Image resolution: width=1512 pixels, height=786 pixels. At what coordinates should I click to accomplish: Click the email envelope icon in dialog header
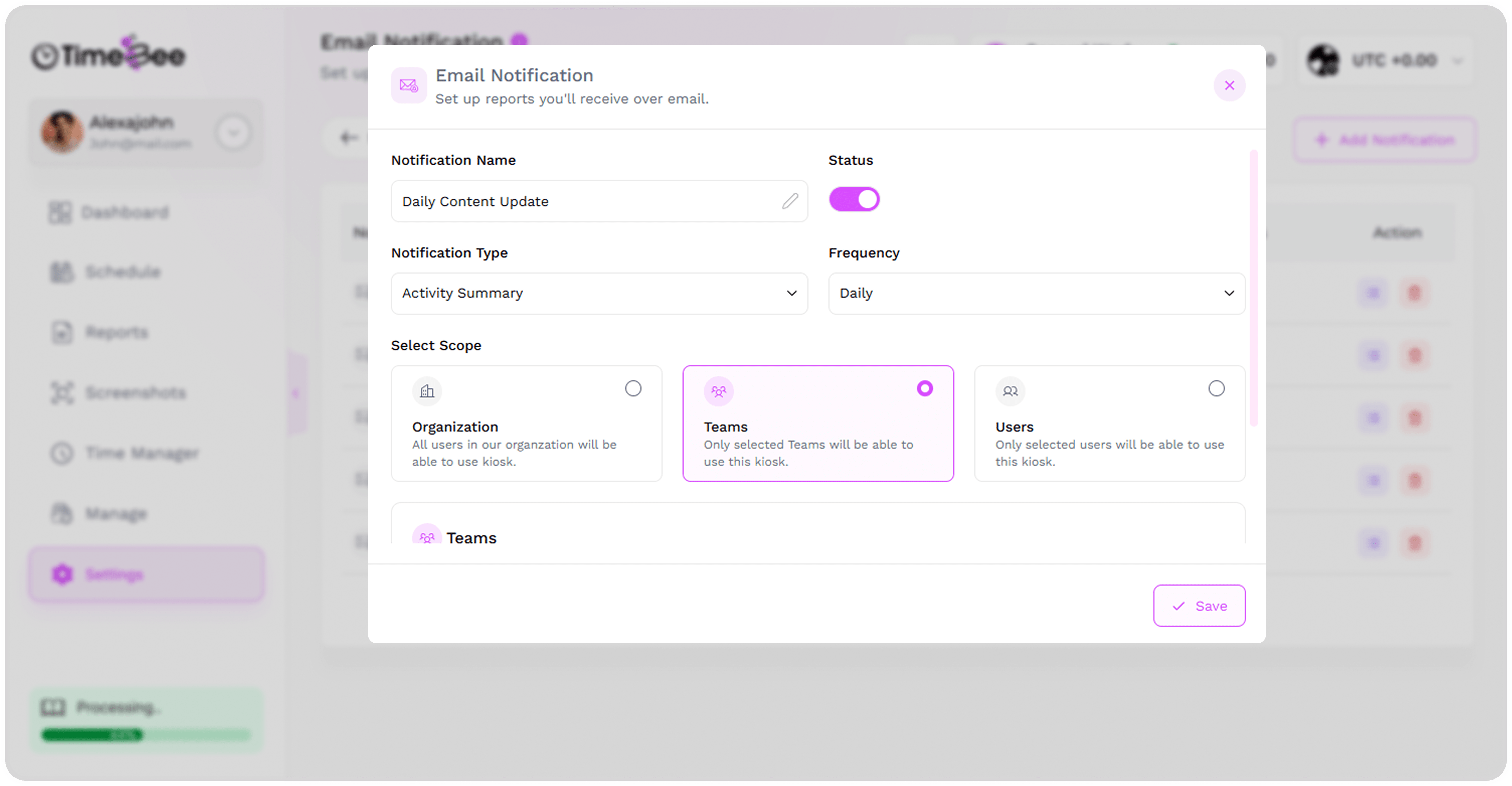[409, 86]
